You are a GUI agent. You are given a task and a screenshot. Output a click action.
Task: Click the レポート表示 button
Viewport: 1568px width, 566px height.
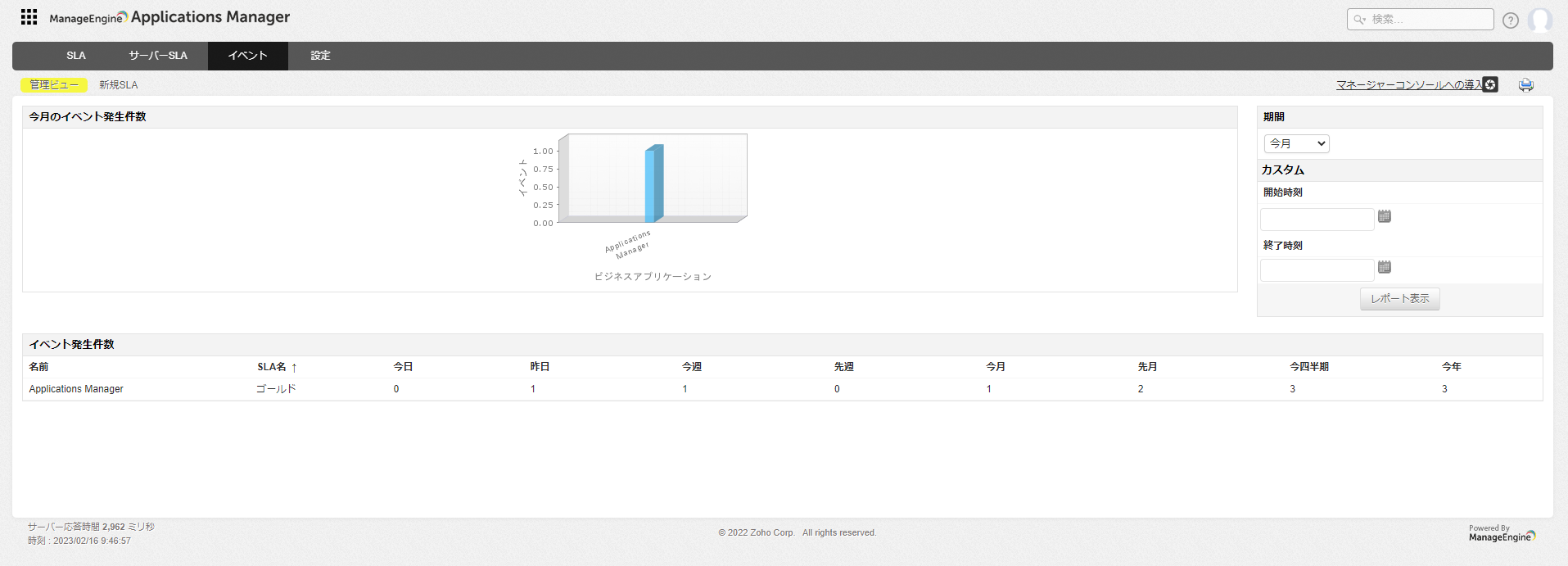(x=1399, y=299)
